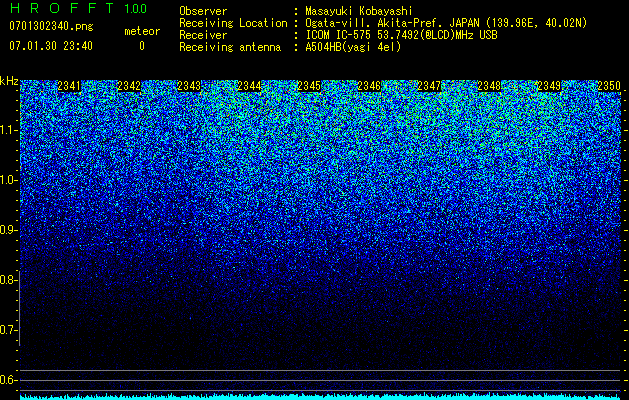The image size is (629, 400).
Task: Click the date stamp 07.01.30 23:40
Action: (51, 46)
